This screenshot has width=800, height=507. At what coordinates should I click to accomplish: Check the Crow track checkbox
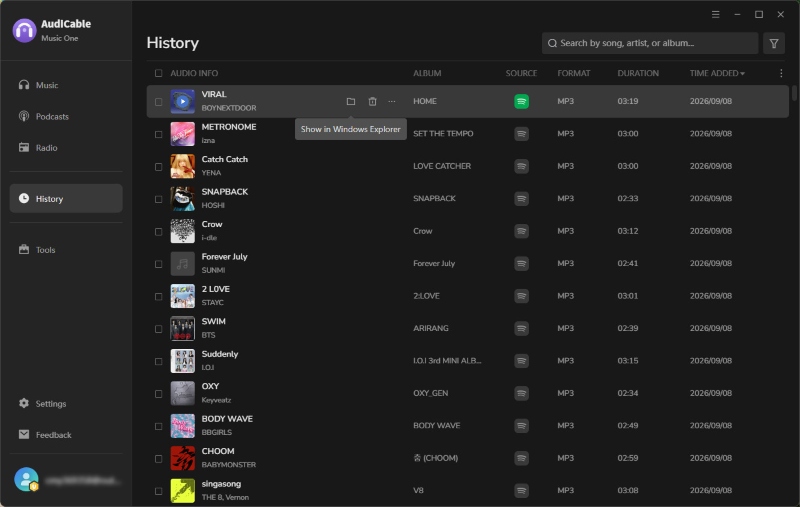[x=158, y=232]
